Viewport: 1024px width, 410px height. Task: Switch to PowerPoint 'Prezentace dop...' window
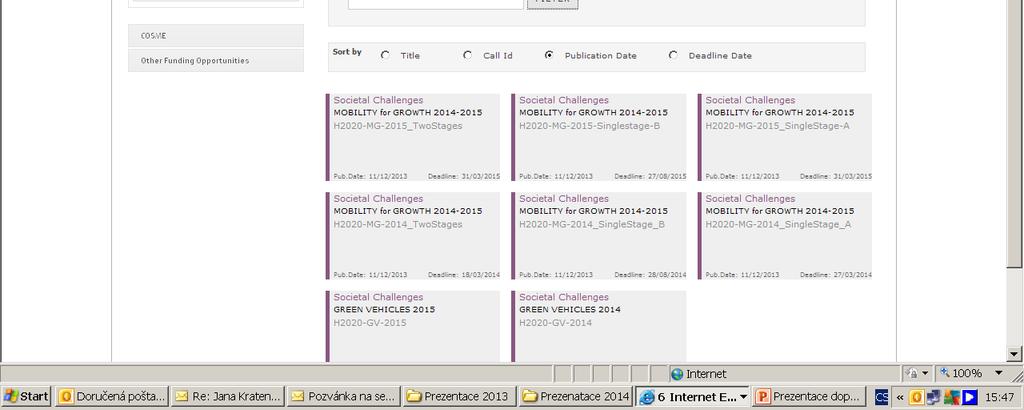coord(809,396)
